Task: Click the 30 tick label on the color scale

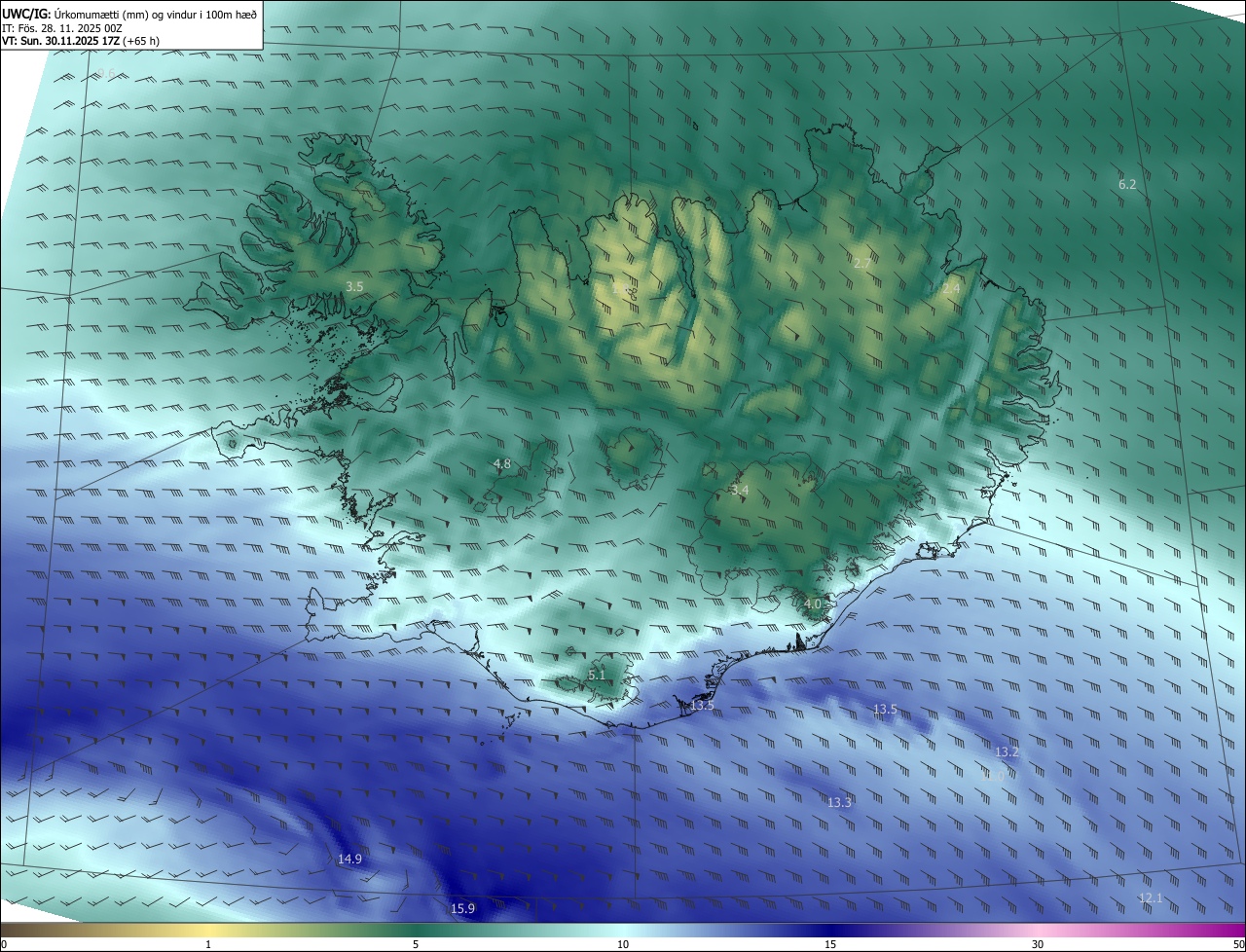Action: (1038, 944)
